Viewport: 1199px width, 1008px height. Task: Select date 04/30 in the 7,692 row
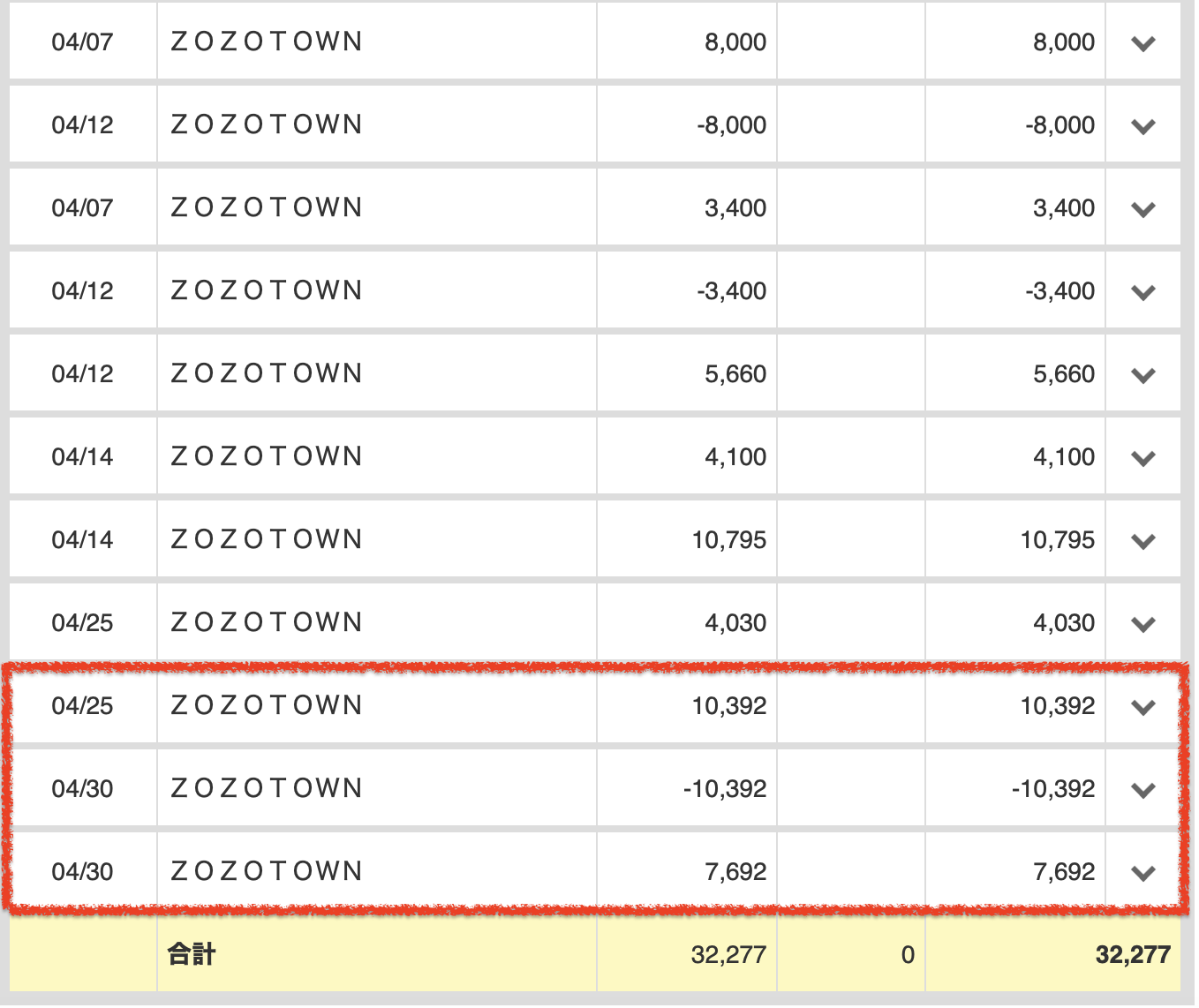point(82,872)
